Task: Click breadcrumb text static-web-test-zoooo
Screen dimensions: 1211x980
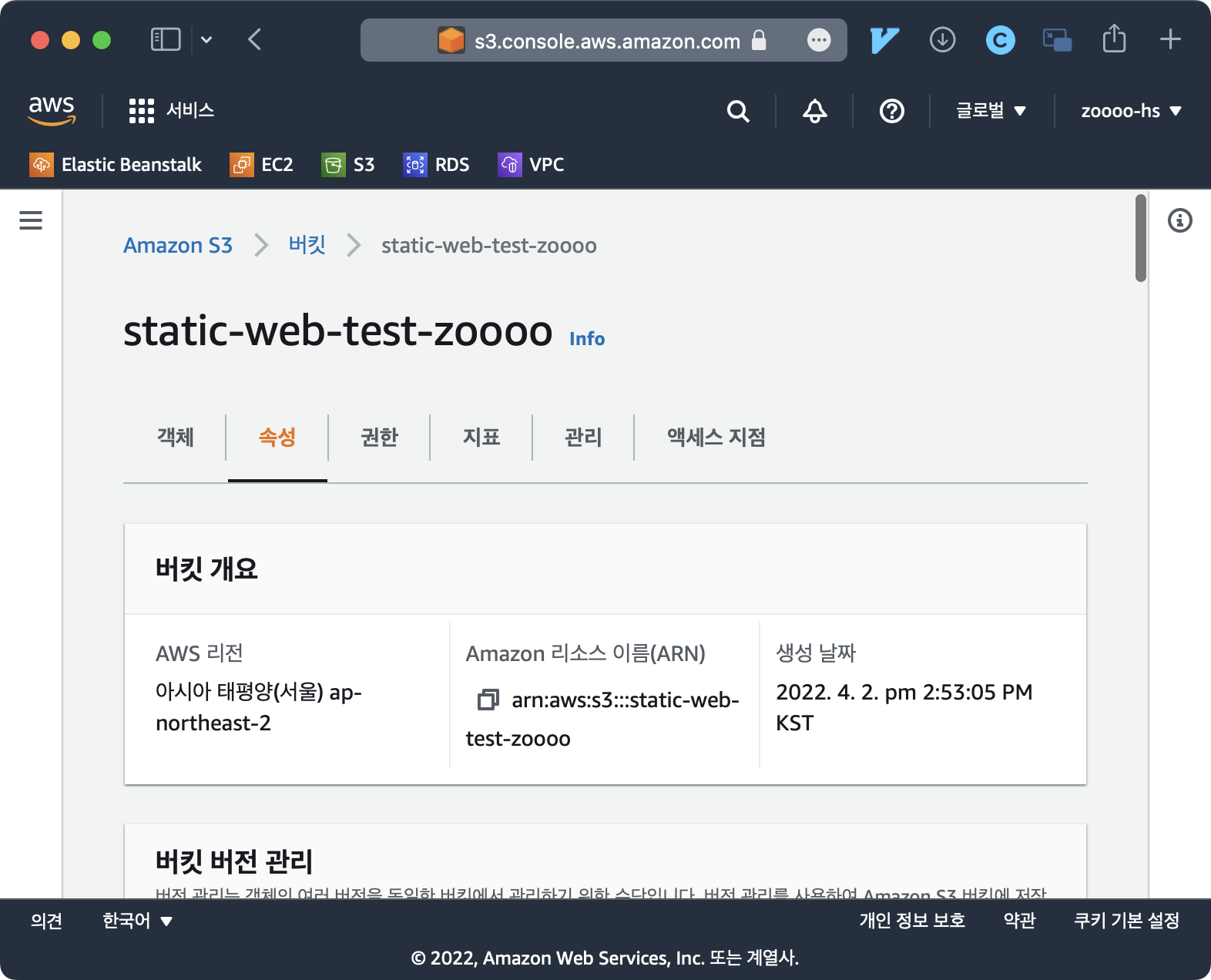Action: coord(489,246)
